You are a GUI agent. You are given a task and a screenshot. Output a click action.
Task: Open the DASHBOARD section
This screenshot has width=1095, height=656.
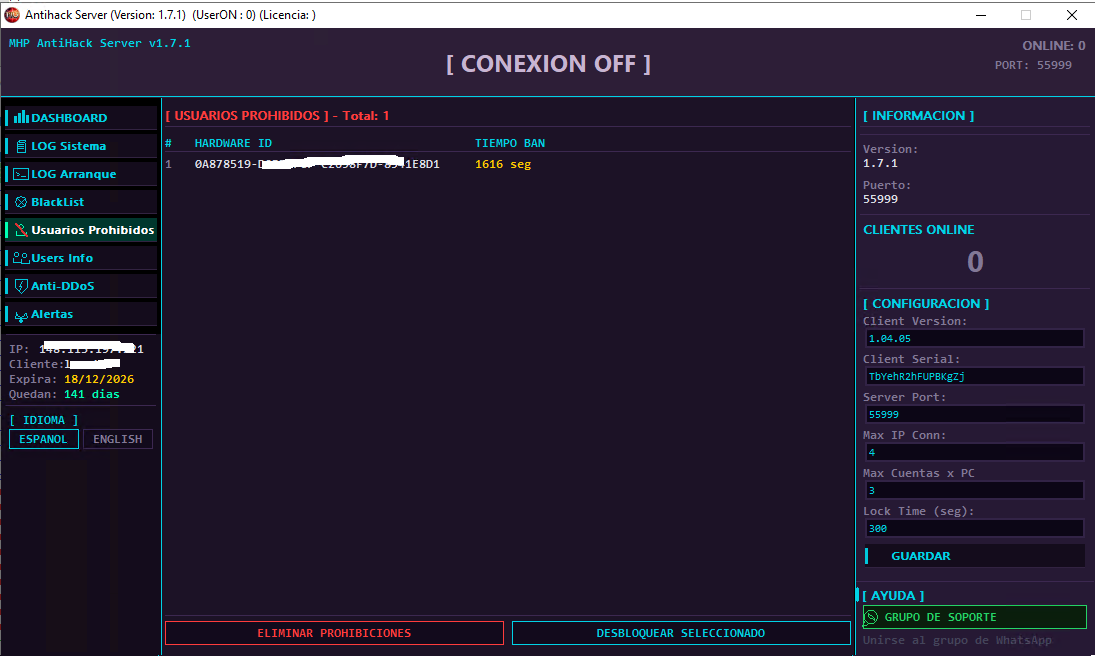(81, 117)
